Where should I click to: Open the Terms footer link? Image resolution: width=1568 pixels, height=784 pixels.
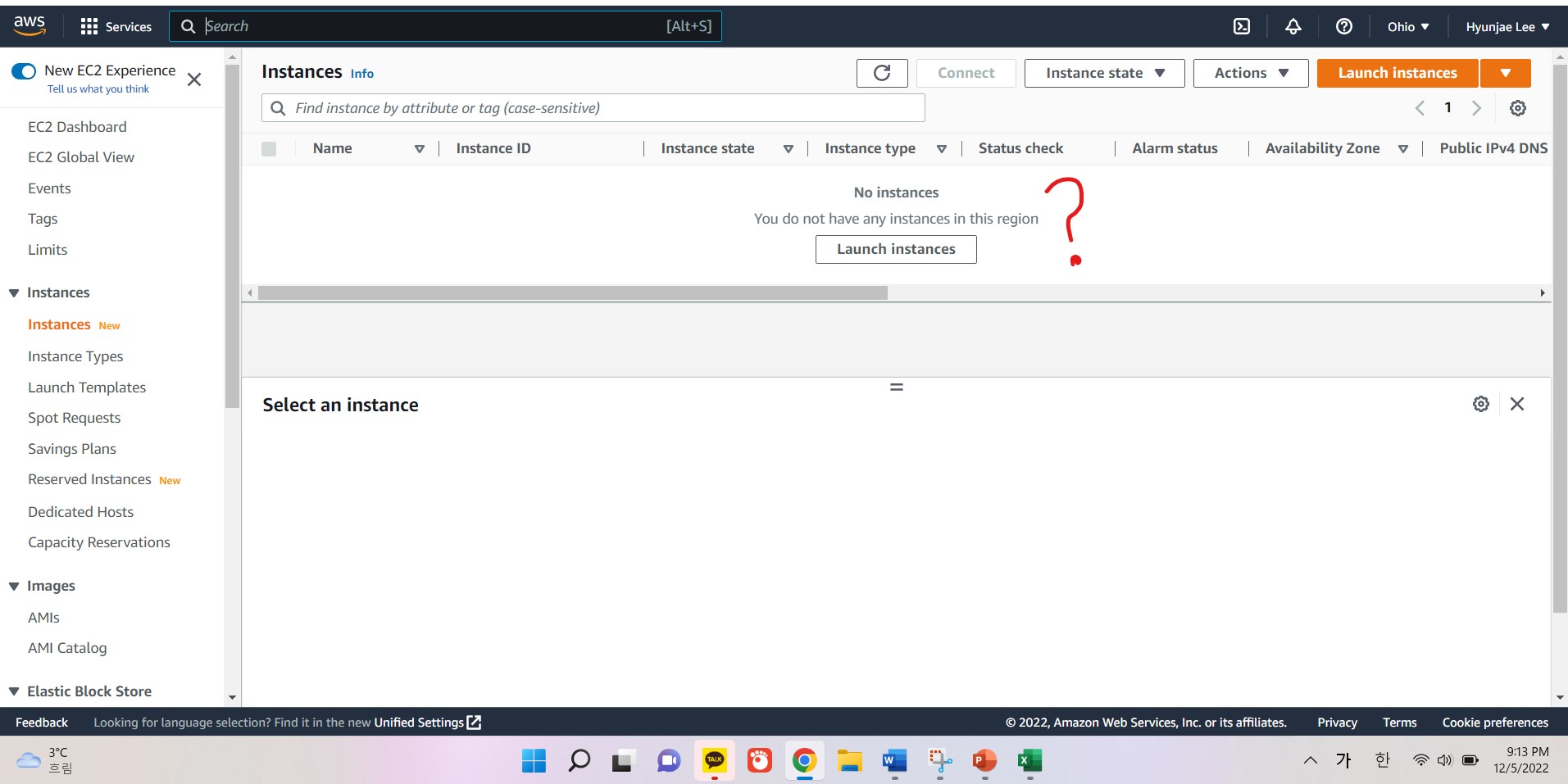[x=1399, y=723]
